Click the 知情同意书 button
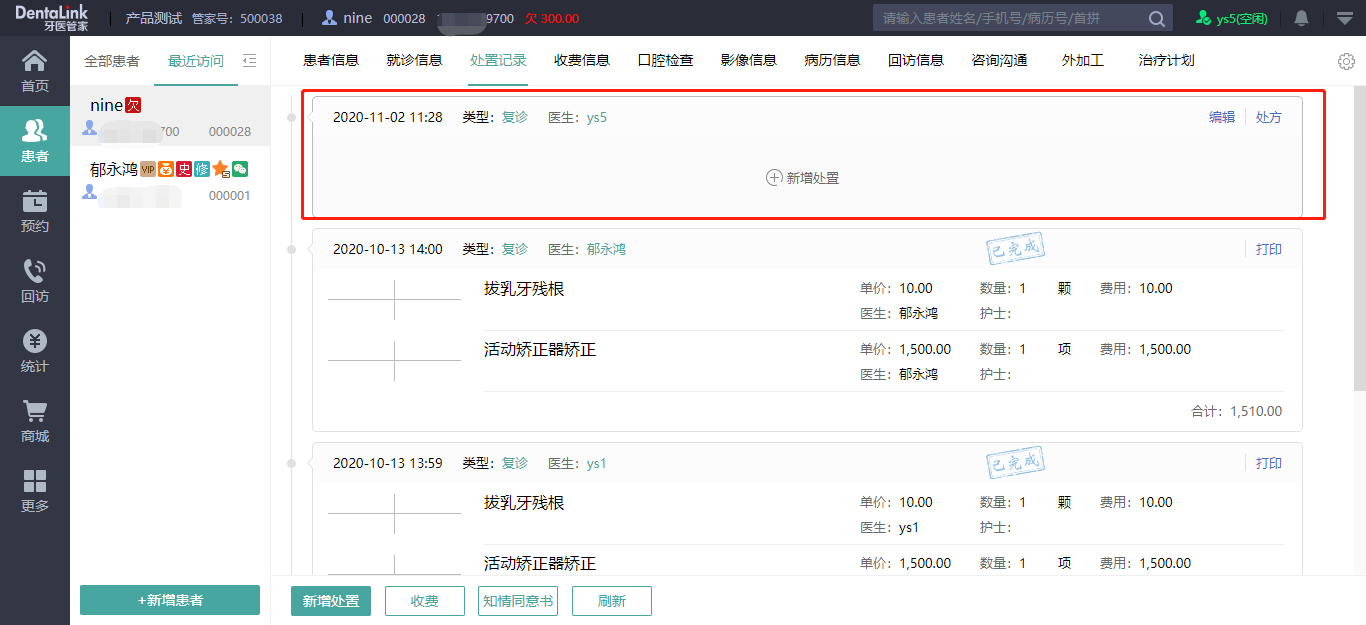 (x=518, y=601)
